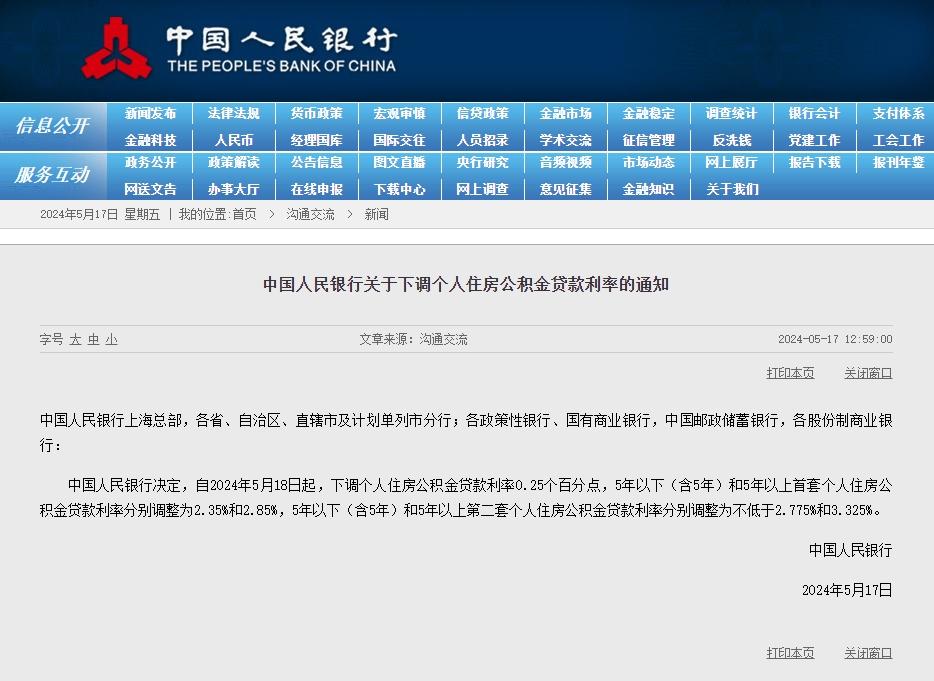This screenshot has width=934, height=681.
Task: Open the 下载中心 menu item
Action: coord(400,189)
